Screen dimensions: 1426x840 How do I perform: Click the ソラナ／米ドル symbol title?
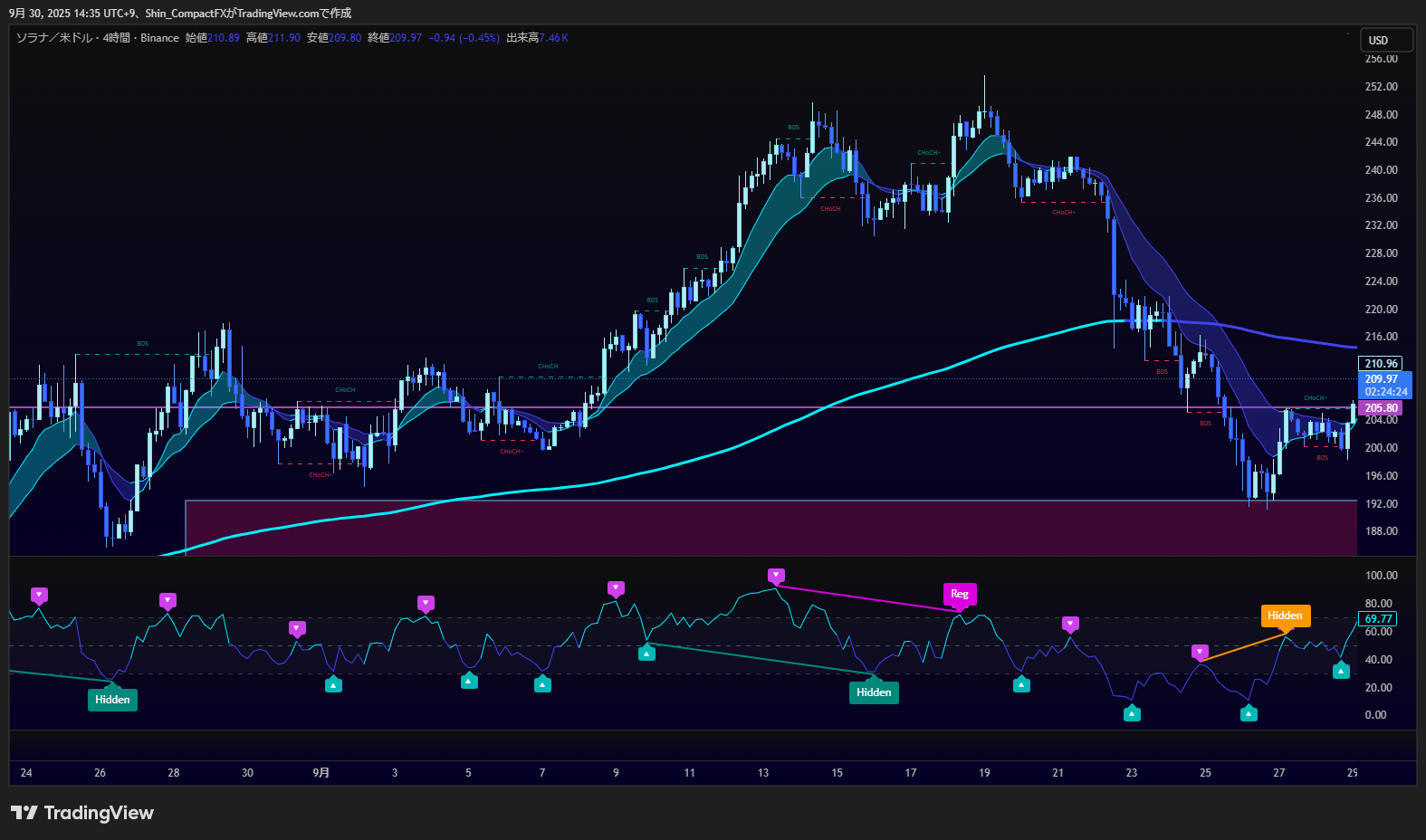[x=54, y=38]
